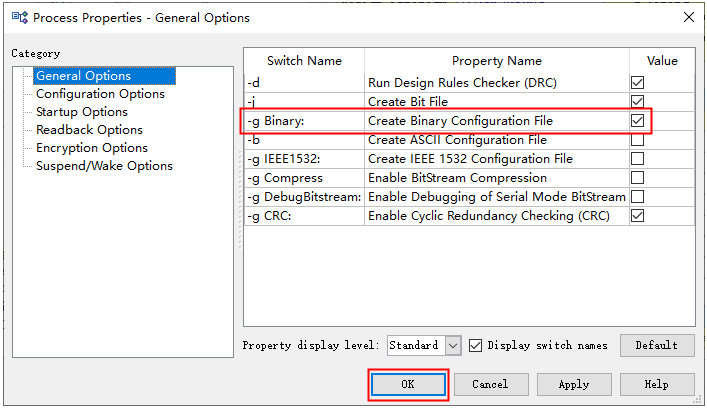Enable Create ASCII Configuration File
Viewport: 707px width, 409px height.
(637, 140)
